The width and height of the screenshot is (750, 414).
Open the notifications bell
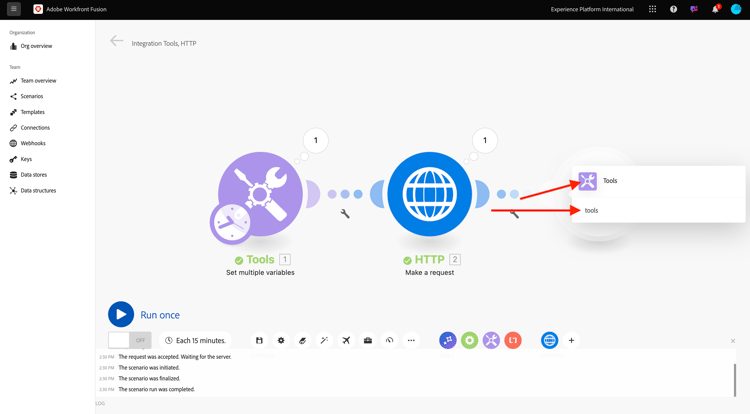[715, 9]
